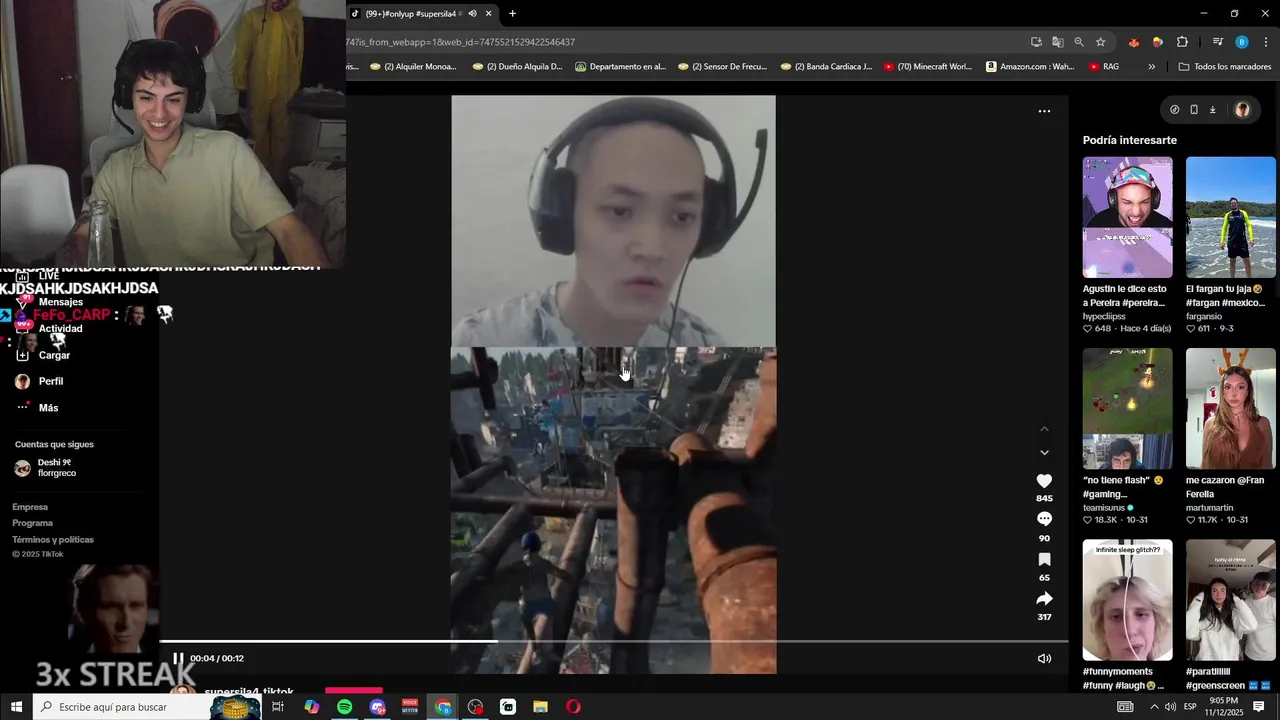Open the Amazon.com bookmark

pos(1030,67)
